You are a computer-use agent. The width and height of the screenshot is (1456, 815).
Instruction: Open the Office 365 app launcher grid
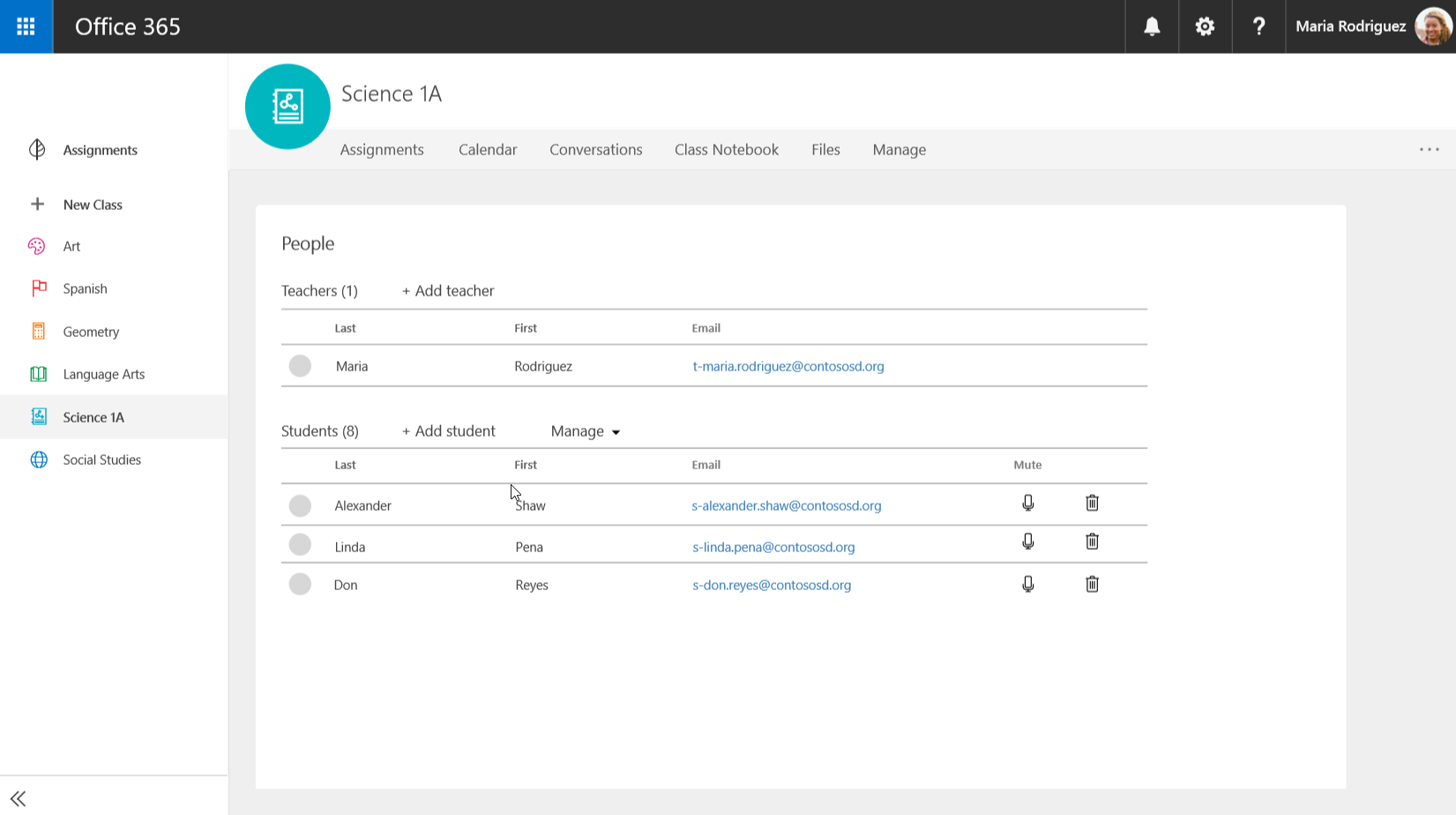pos(26,26)
